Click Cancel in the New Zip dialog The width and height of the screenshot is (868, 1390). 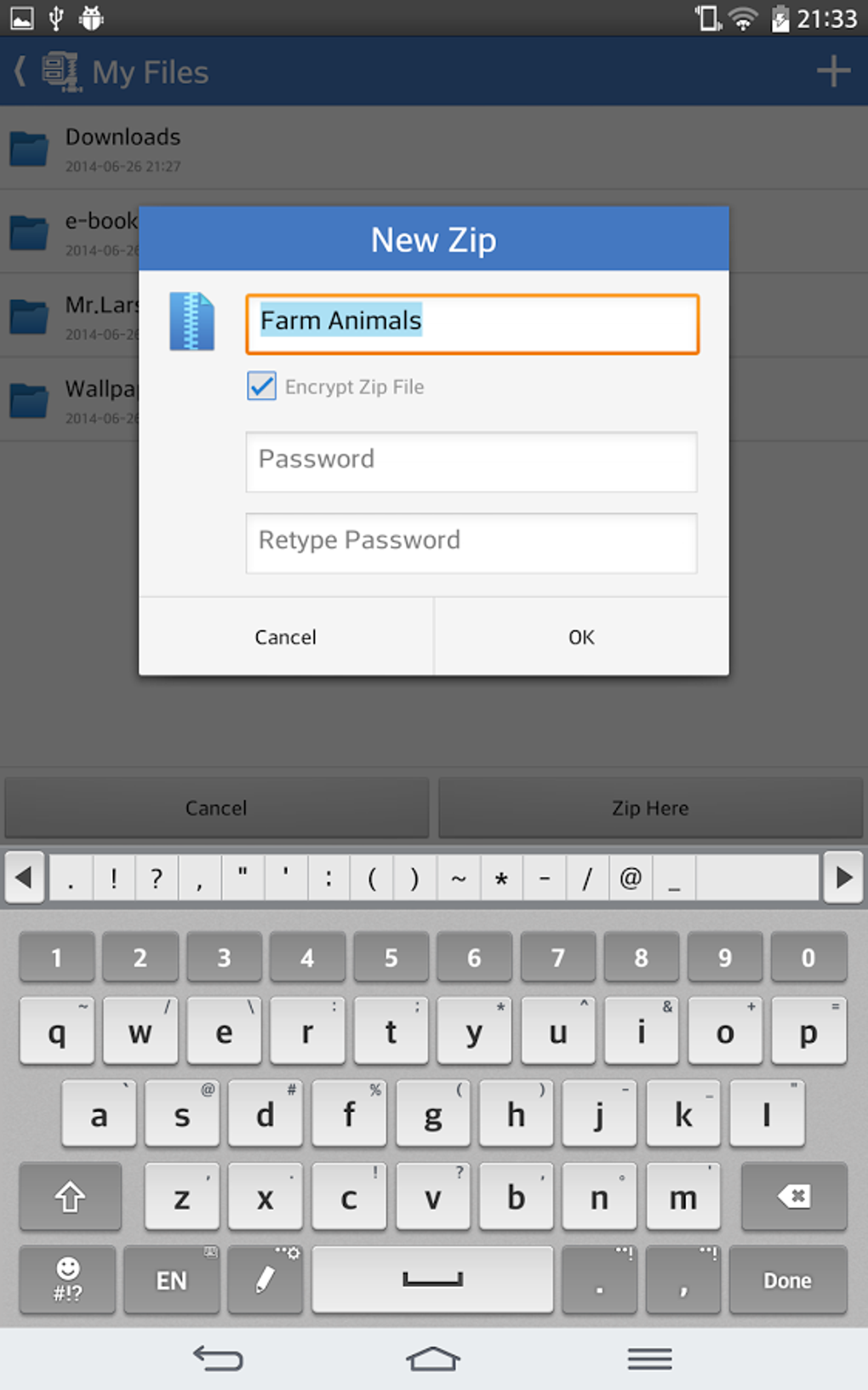click(286, 637)
